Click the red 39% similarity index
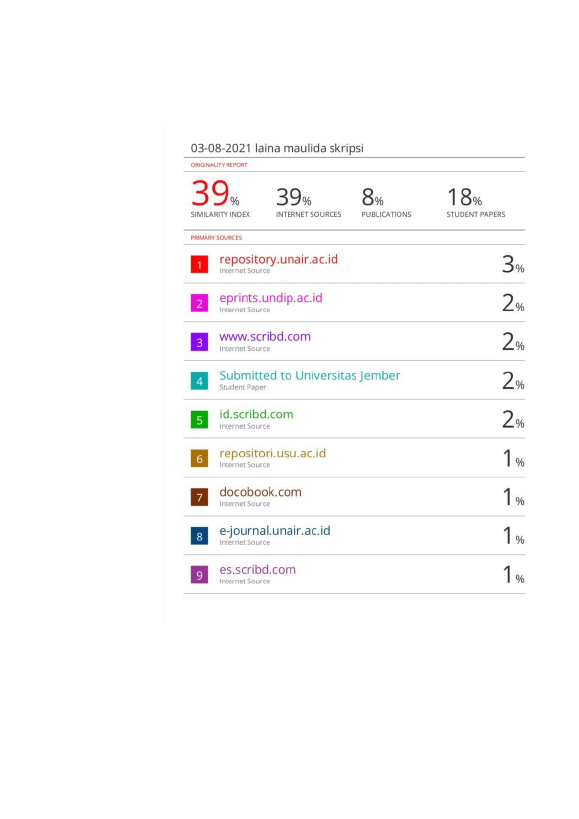 click(x=215, y=193)
